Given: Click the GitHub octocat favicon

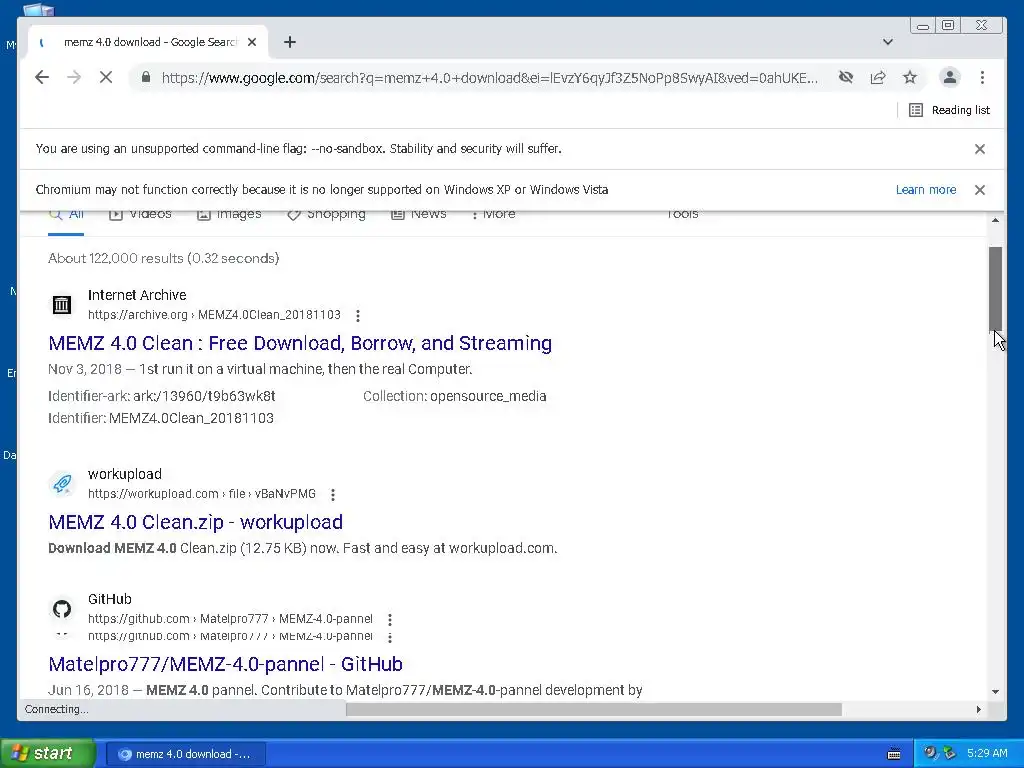Looking at the screenshot, I should tap(62, 609).
